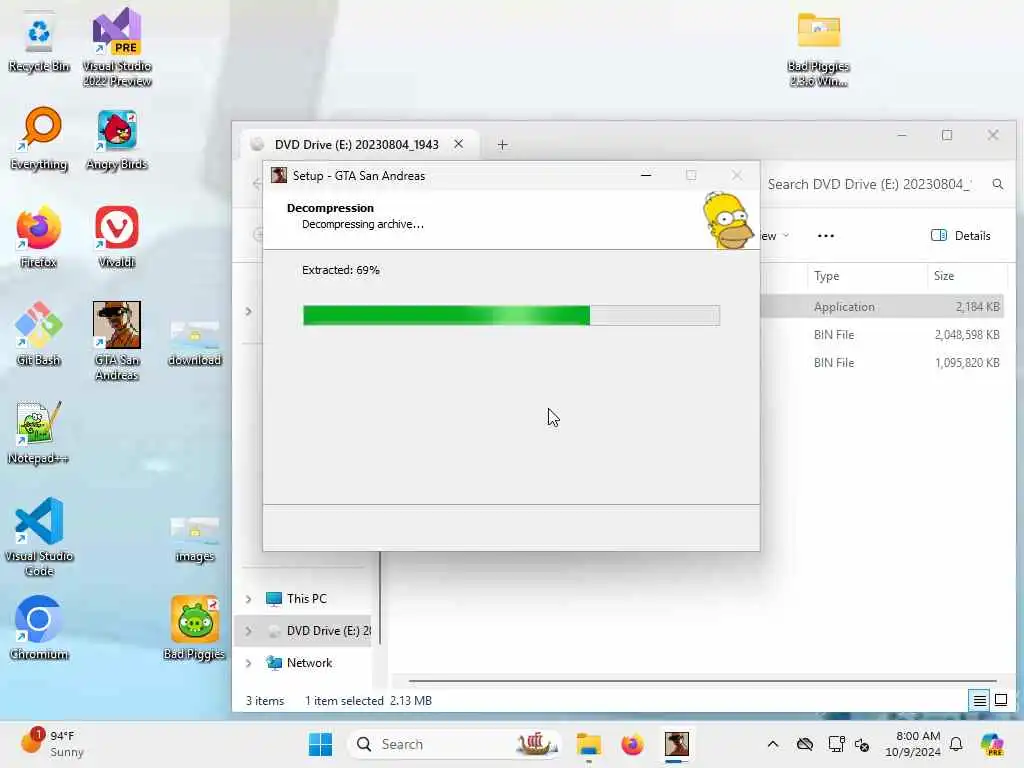Screen dimensions: 1024x768
Task: Expand the DVD Drive (E:) tree node
Action: pyautogui.click(x=249, y=631)
